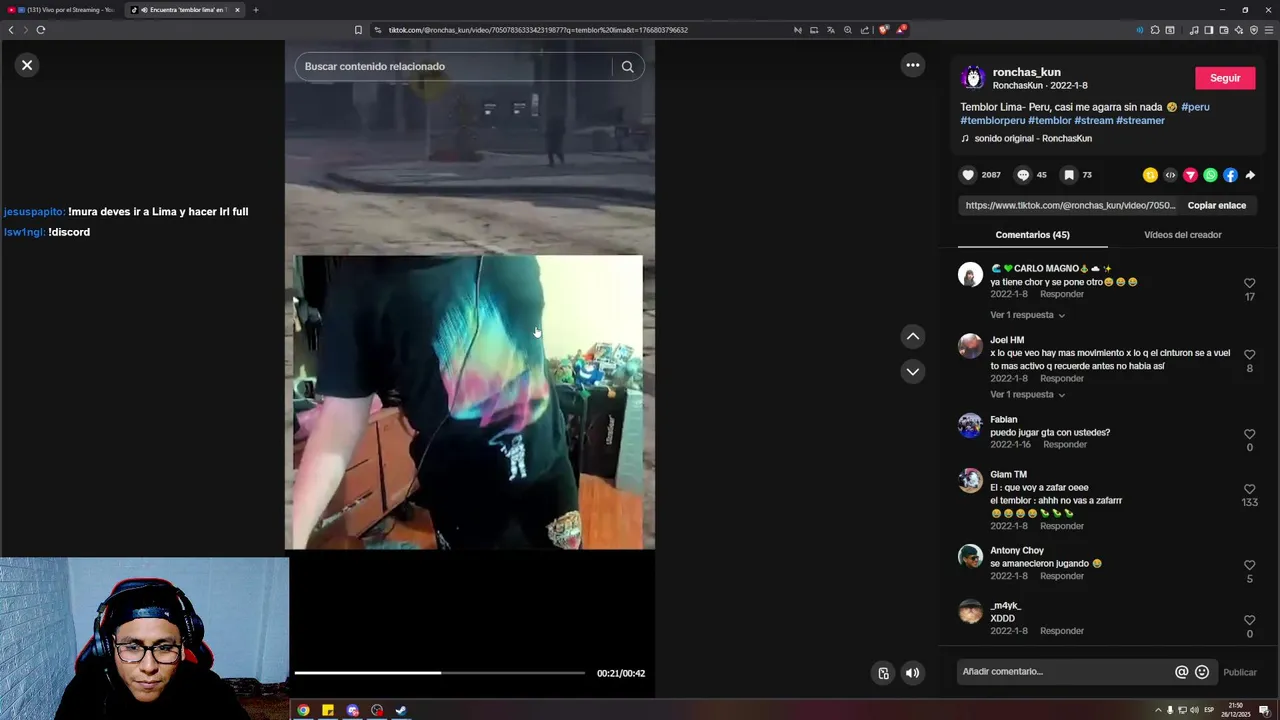This screenshot has height=720, width=1280.
Task: Open Chrome from the taskbar
Action: tap(303, 711)
